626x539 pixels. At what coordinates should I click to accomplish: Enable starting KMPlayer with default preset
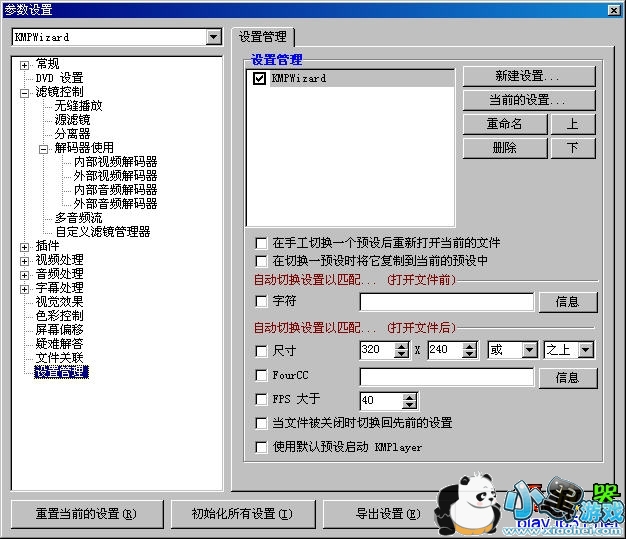261,447
